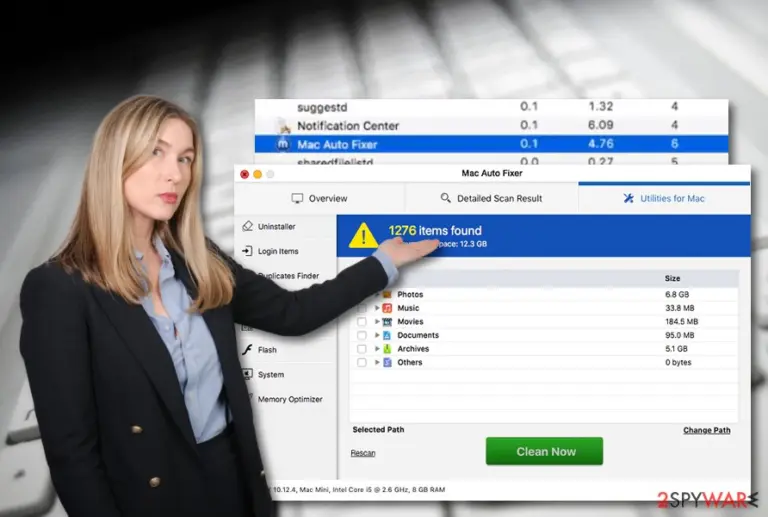768x517 pixels.
Task: Click the Uninstaller eraser icon
Action: (x=248, y=226)
